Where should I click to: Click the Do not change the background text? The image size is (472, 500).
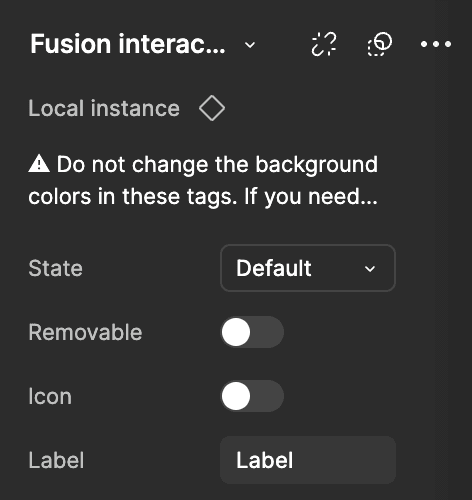pos(217,164)
